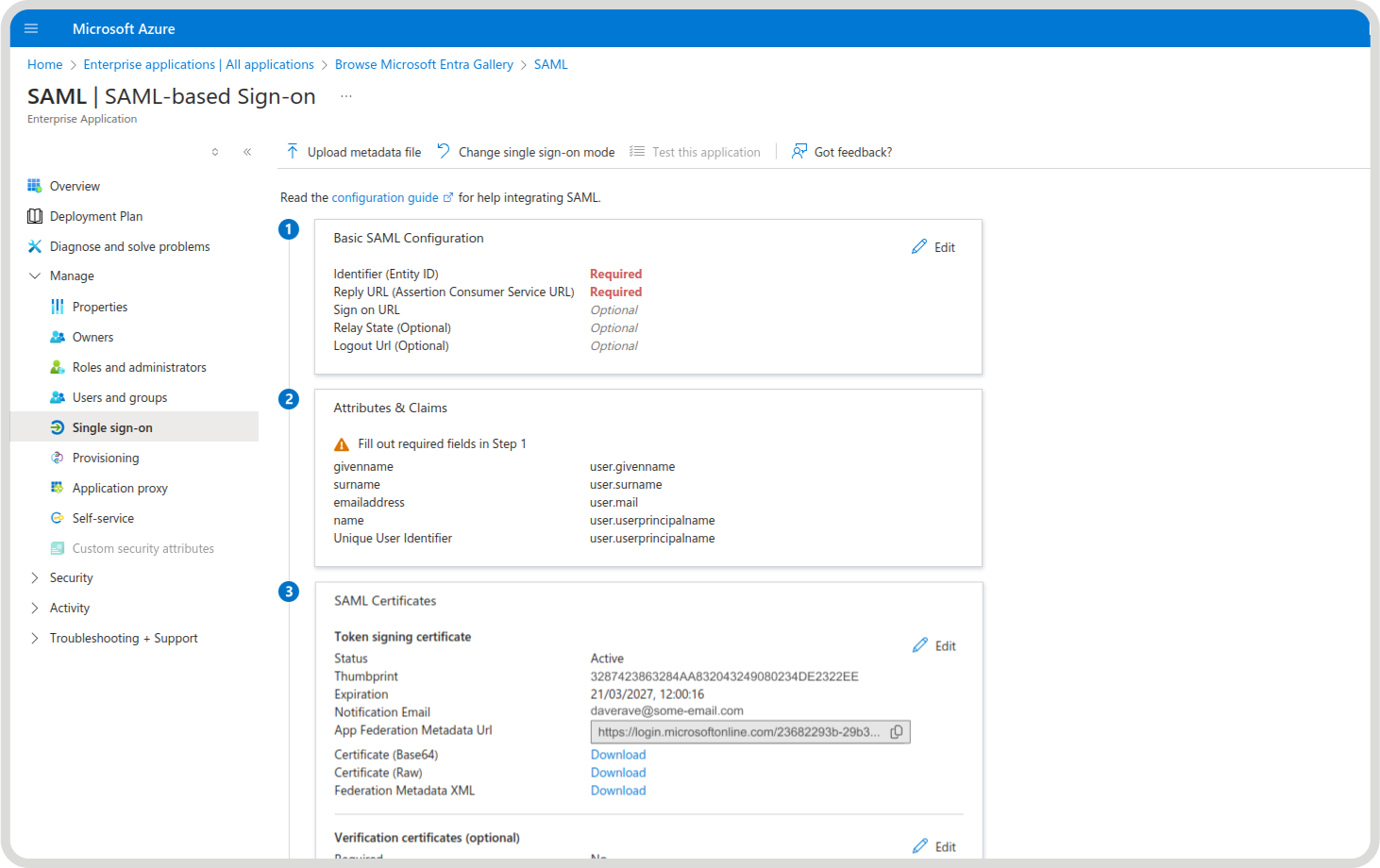Click the Provisioning icon
The image size is (1380, 868).
click(58, 458)
